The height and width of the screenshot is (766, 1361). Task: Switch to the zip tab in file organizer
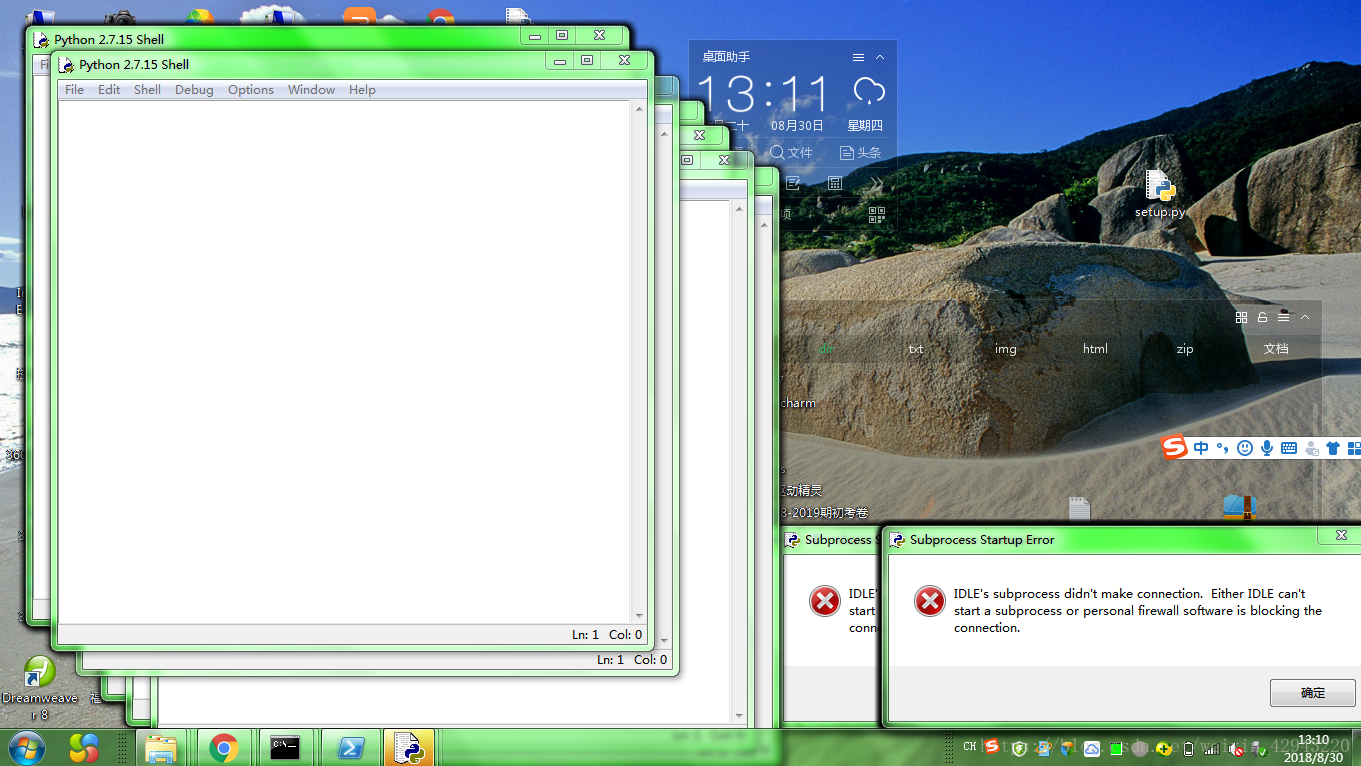pyautogui.click(x=1185, y=349)
